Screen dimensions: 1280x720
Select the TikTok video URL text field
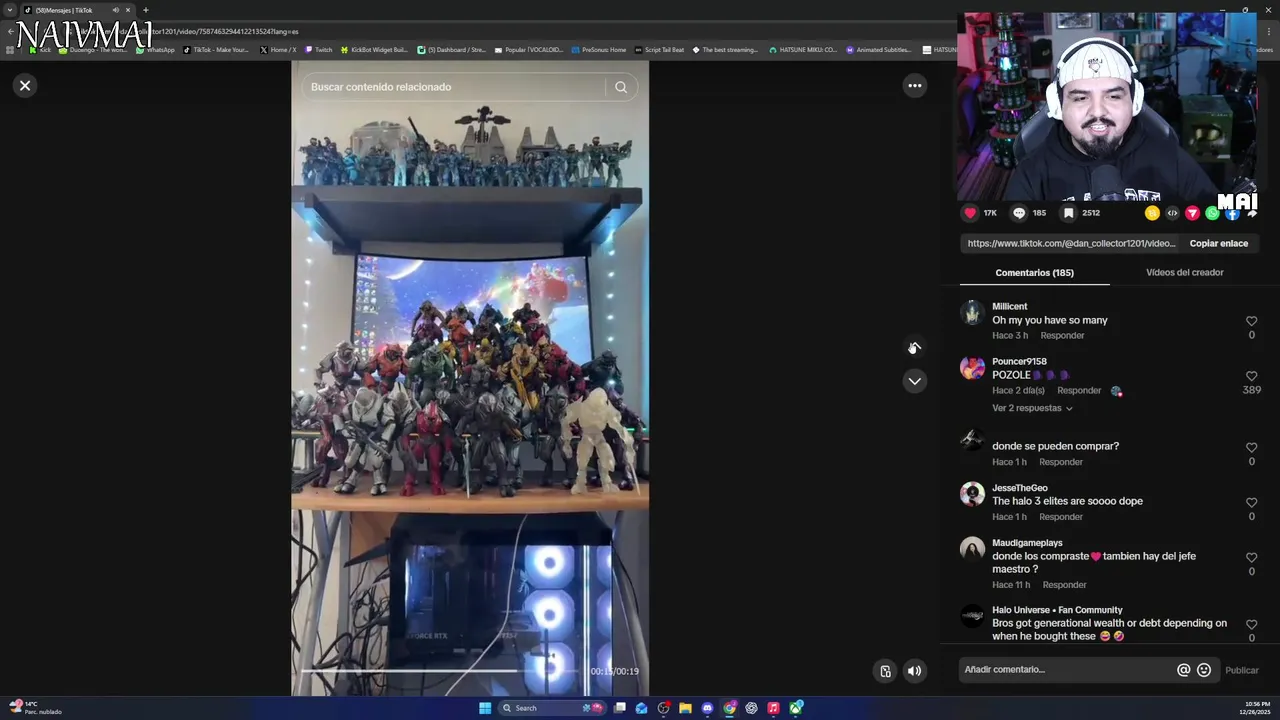point(1071,243)
